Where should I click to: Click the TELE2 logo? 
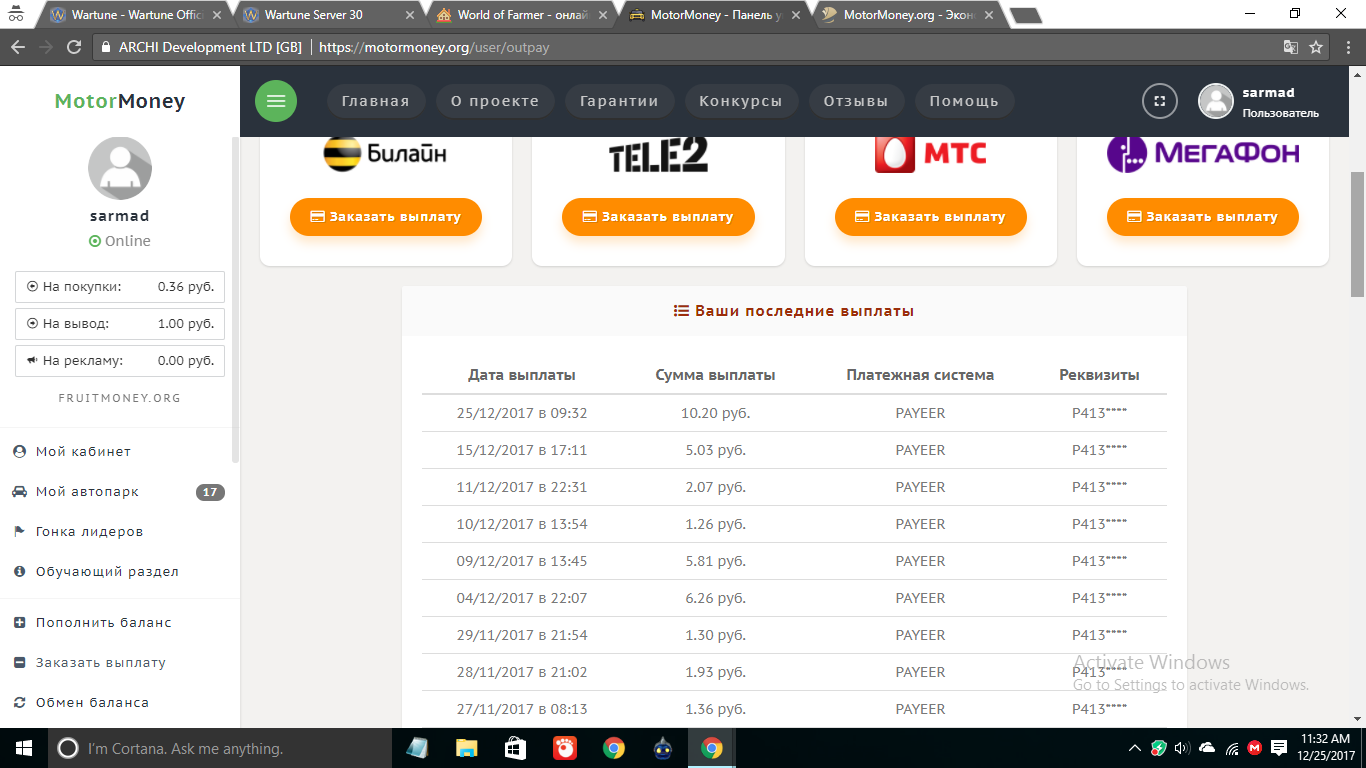pyautogui.click(x=658, y=155)
